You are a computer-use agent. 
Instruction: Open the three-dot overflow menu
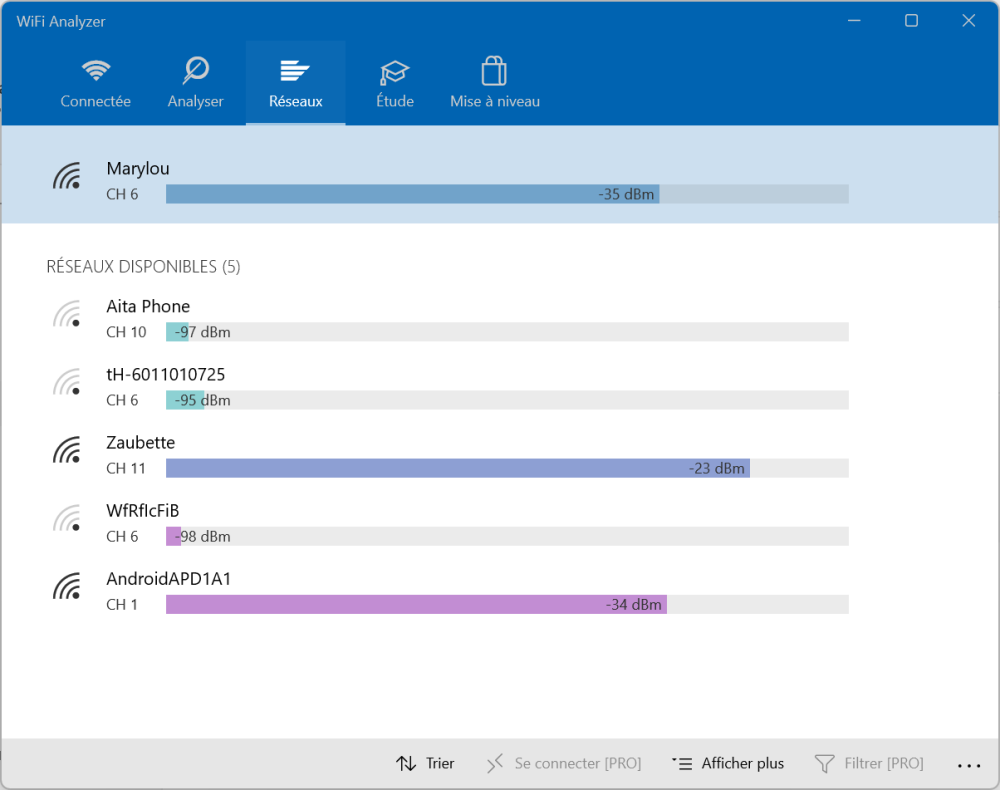click(968, 765)
